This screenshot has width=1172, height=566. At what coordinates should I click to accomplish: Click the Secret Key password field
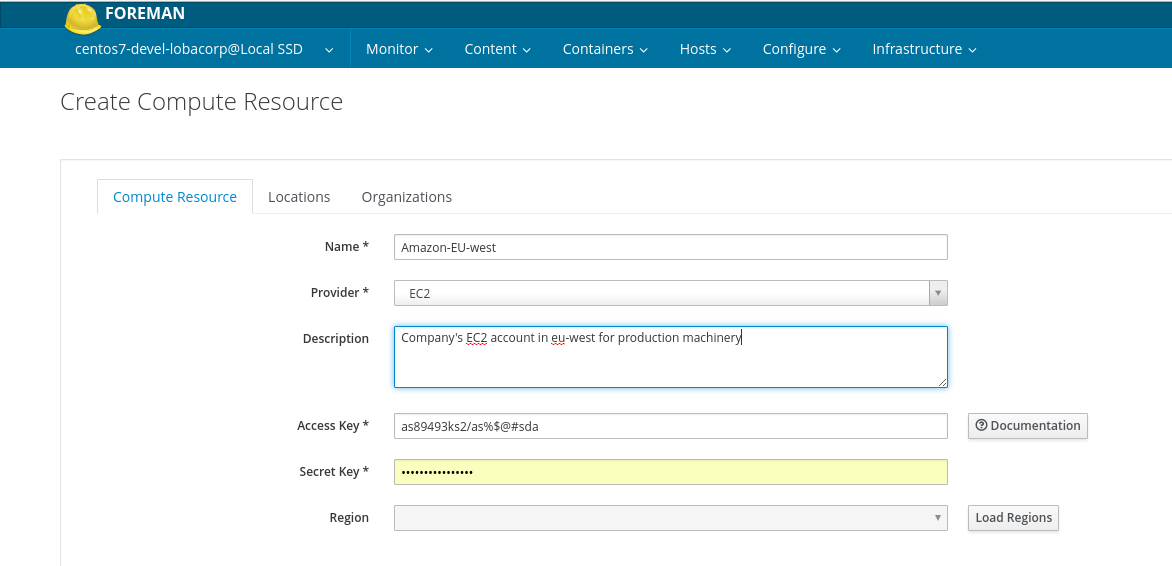coord(670,472)
